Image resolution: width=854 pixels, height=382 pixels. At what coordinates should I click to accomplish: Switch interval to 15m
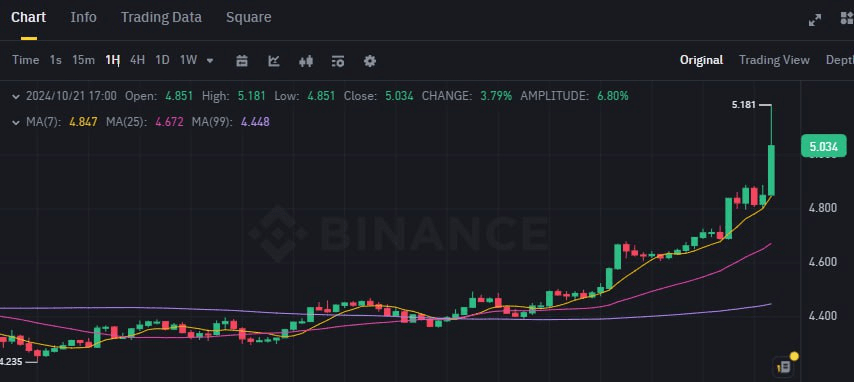[83, 60]
